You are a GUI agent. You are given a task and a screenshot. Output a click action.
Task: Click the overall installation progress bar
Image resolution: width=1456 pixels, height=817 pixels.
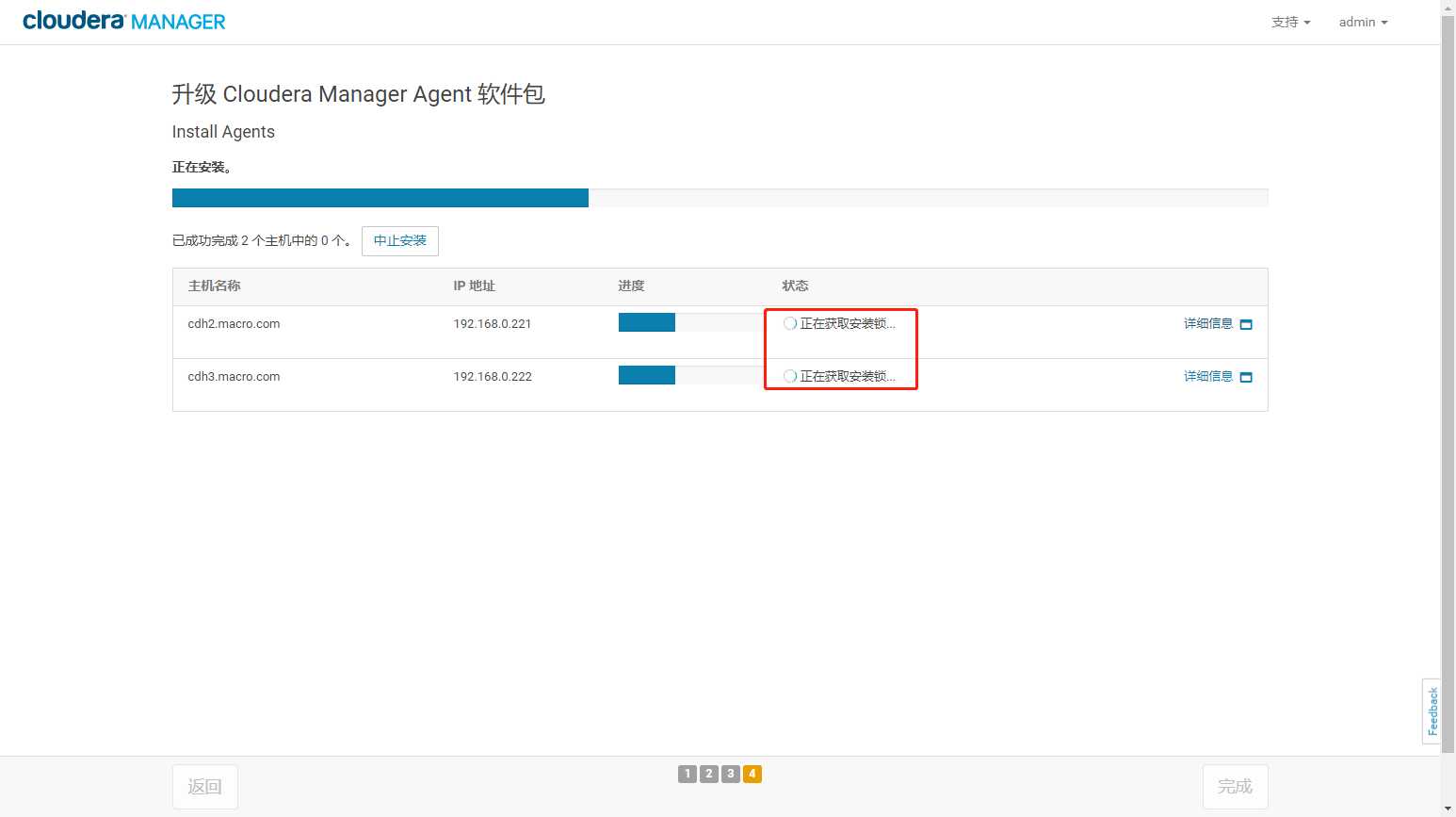tap(720, 198)
